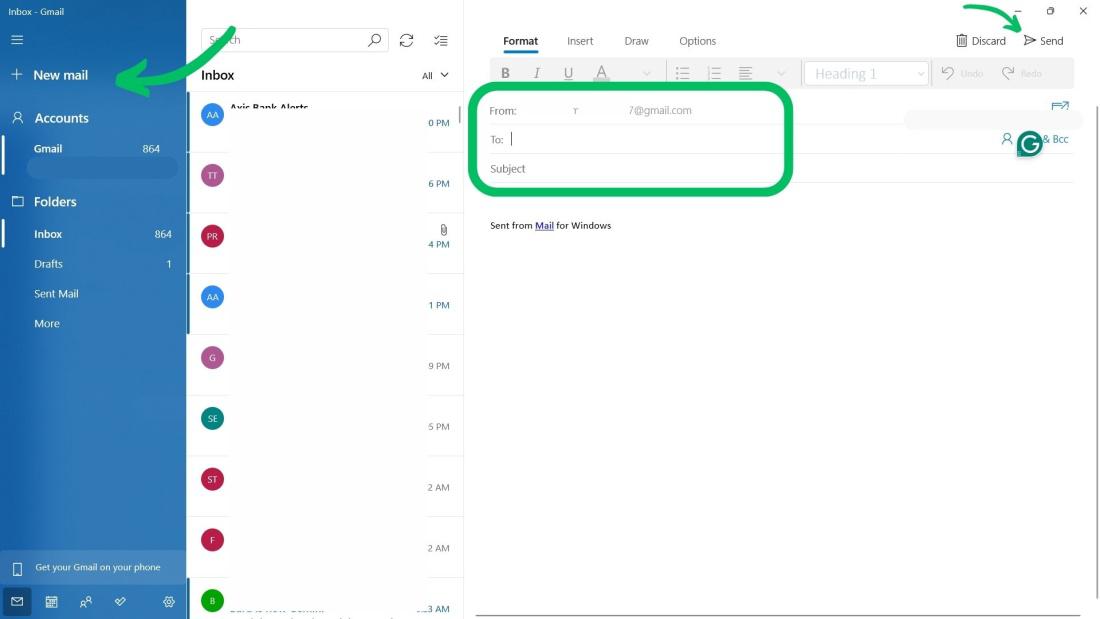Open the email from sender G
The image size is (1100, 619).
[x=325, y=365]
